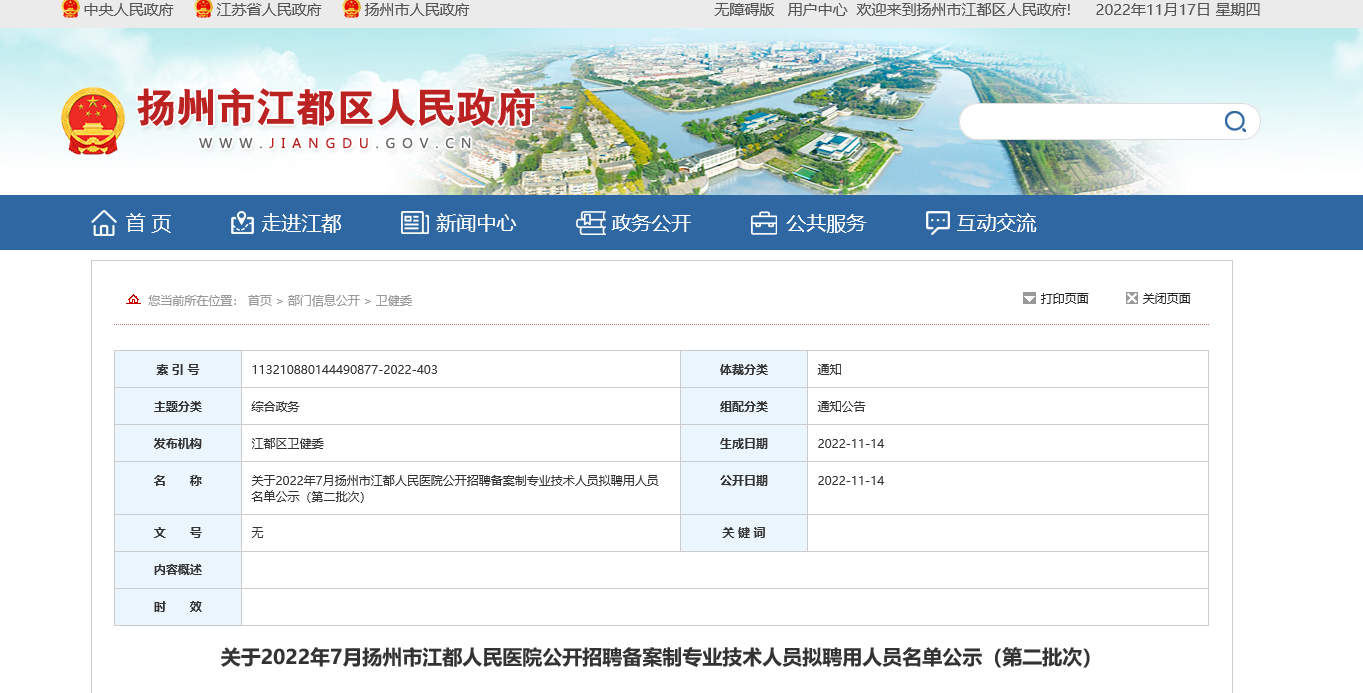Screen dimensions: 1363x693
Task: Click the map icon beside 走进江都
Action: pyautogui.click(x=242, y=223)
